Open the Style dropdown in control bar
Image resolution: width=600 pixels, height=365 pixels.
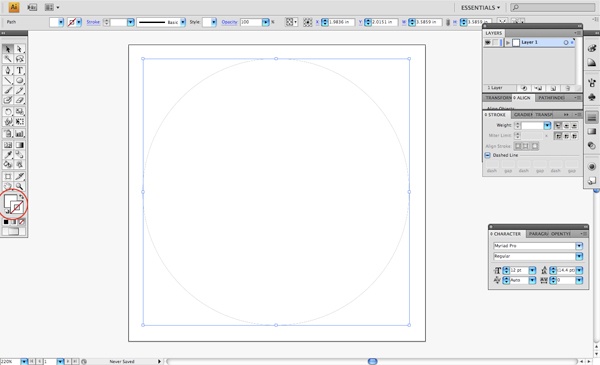tap(214, 22)
